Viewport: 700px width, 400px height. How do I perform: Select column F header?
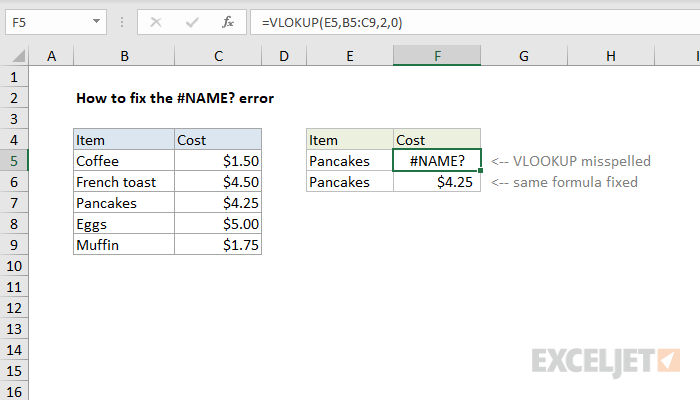click(x=437, y=56)
